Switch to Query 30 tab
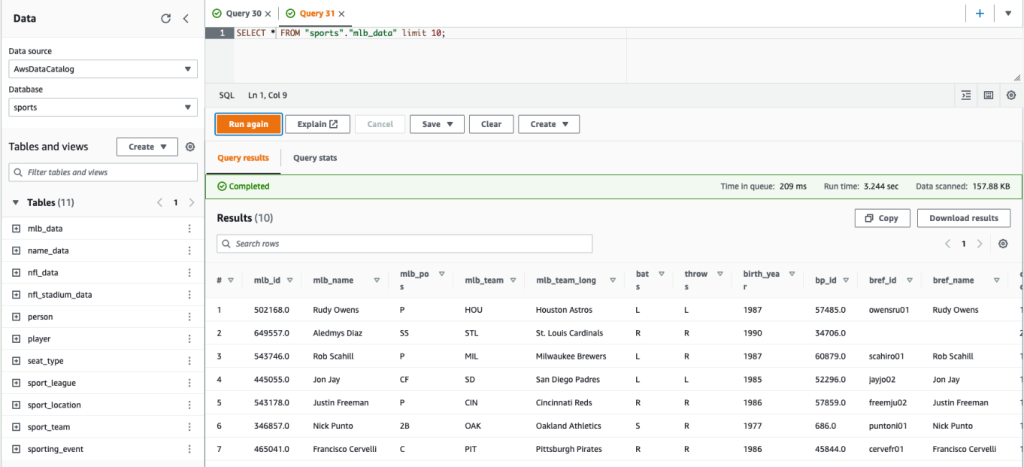Screen dimensions: 1024x467 coord(243,13)
